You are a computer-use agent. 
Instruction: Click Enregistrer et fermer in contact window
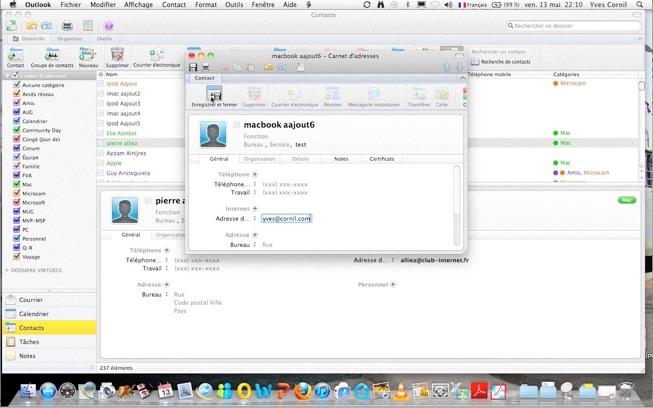(214, 97)
